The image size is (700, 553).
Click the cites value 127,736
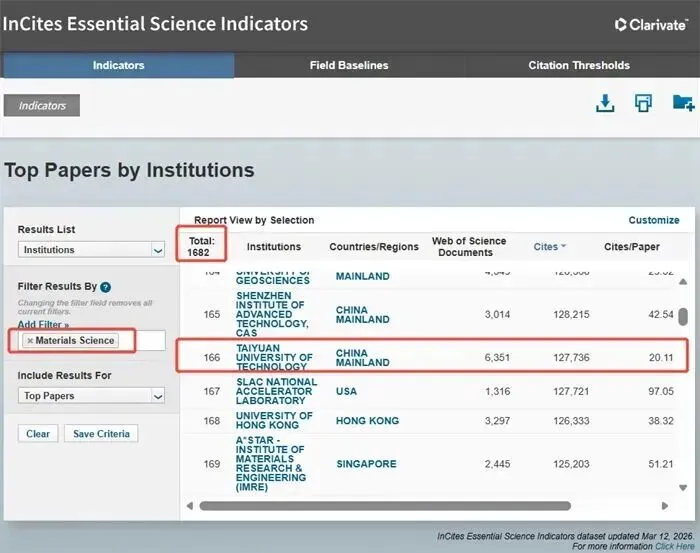click(571, 358)
